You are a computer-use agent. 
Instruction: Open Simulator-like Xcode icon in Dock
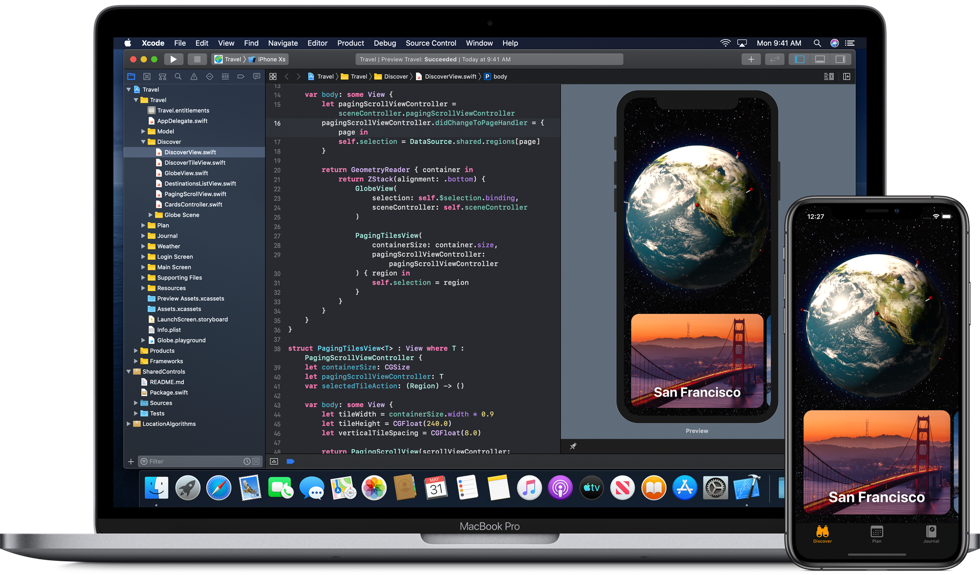[746, 488]
